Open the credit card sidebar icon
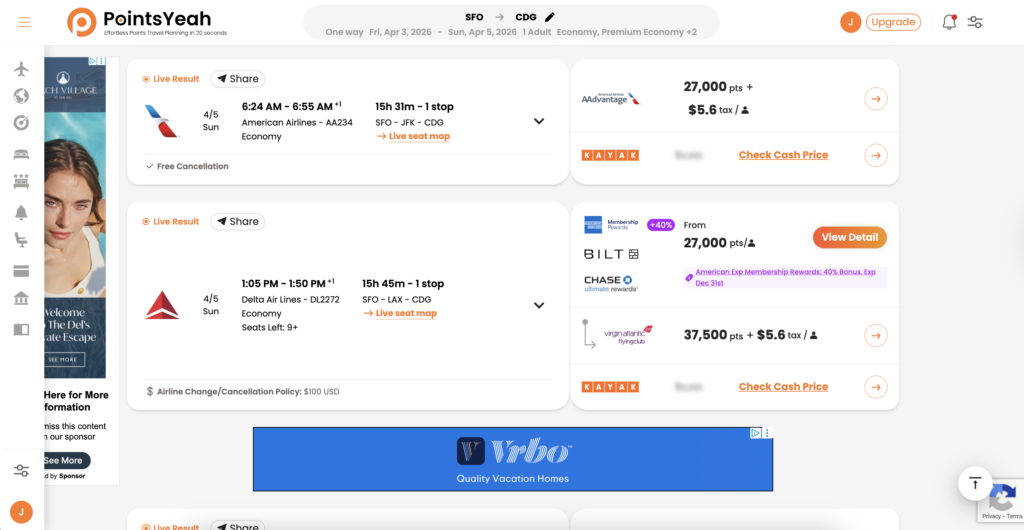The image size is (1024, 530). point(21,271)
